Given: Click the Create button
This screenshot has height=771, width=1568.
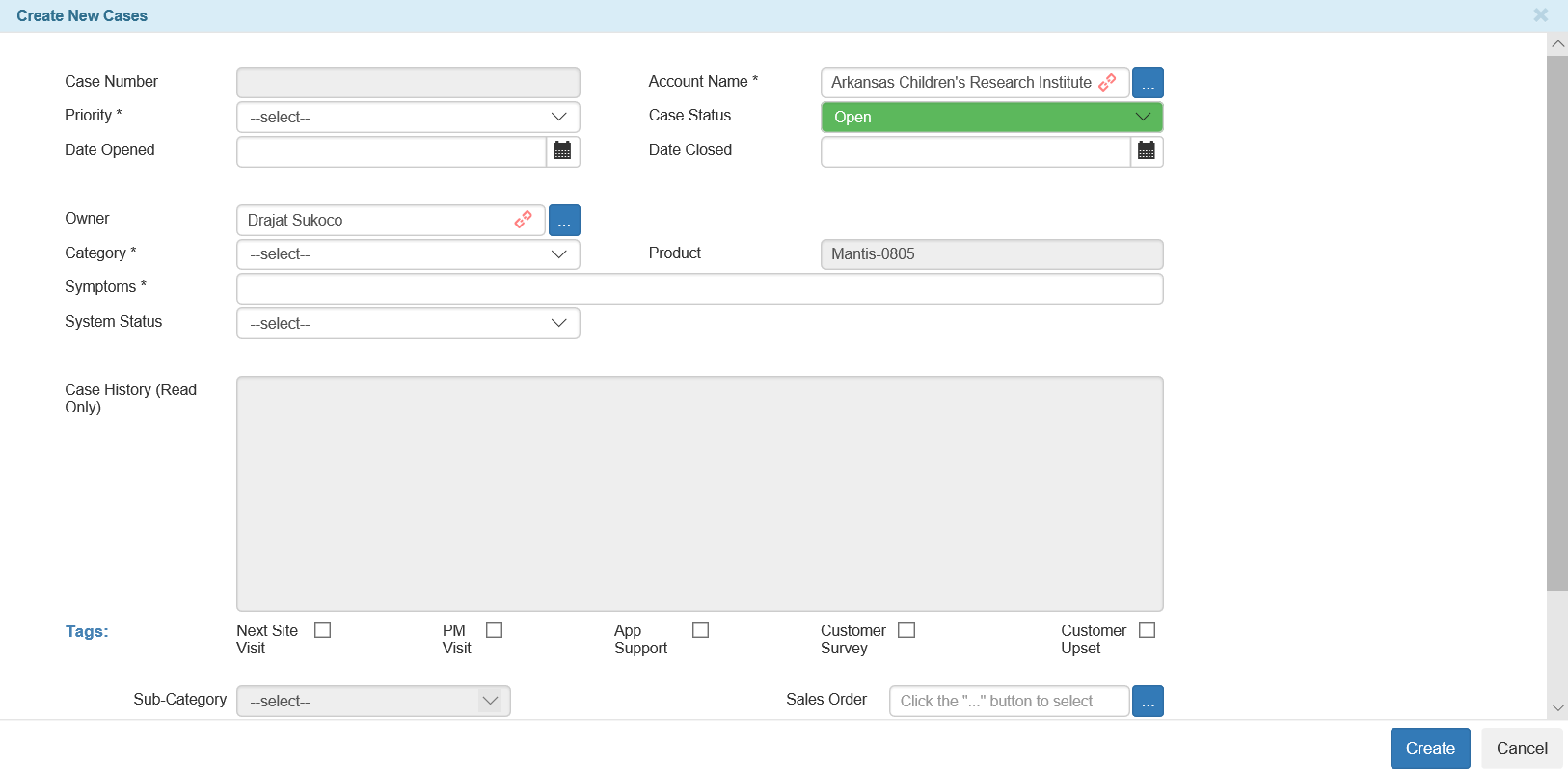Looking at the screenshot, I should click(x=1430, y=748).
